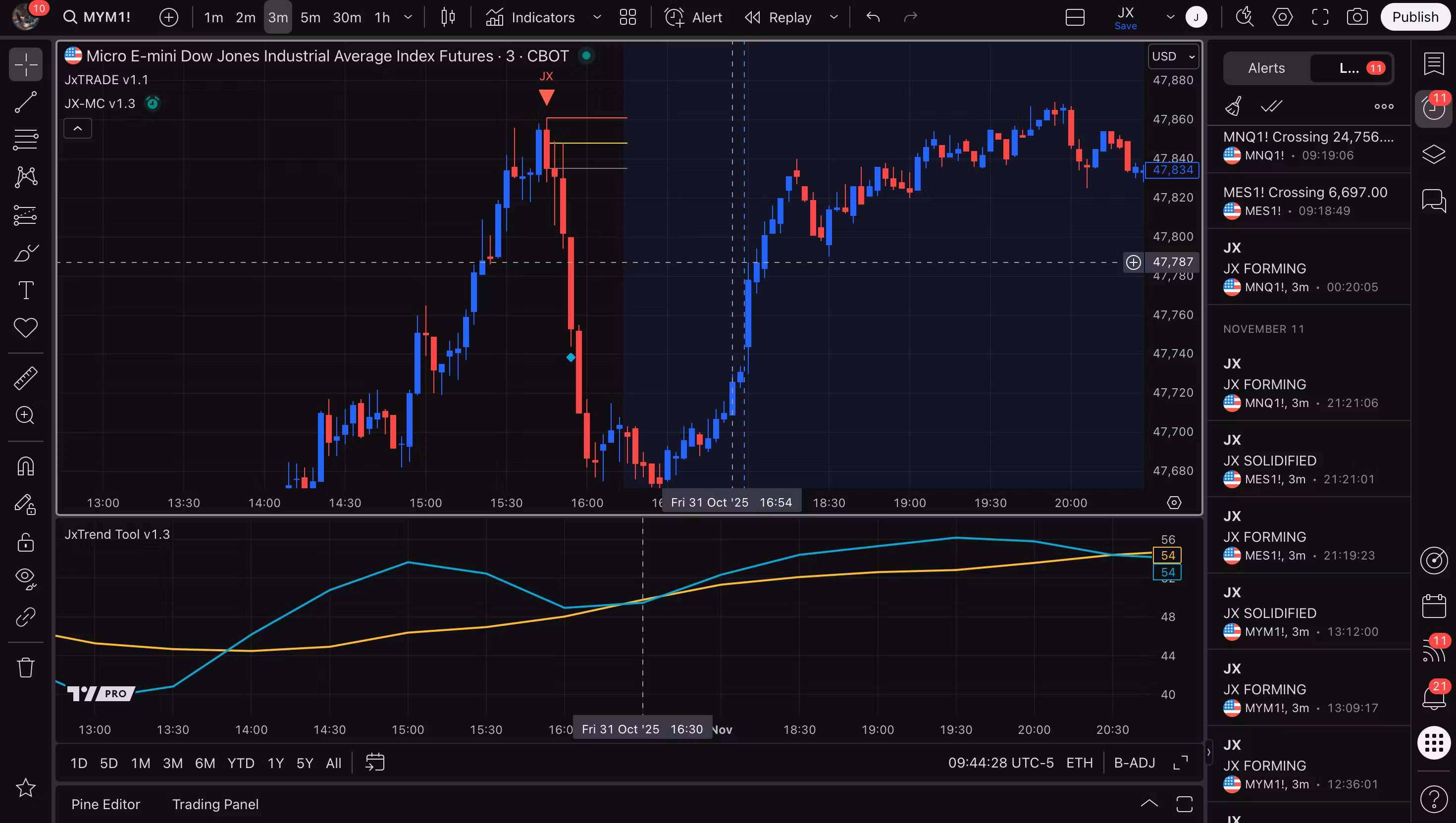The image size is (1456, 823).
Task: Set chart range to 1D
Action: click(79, 763)
